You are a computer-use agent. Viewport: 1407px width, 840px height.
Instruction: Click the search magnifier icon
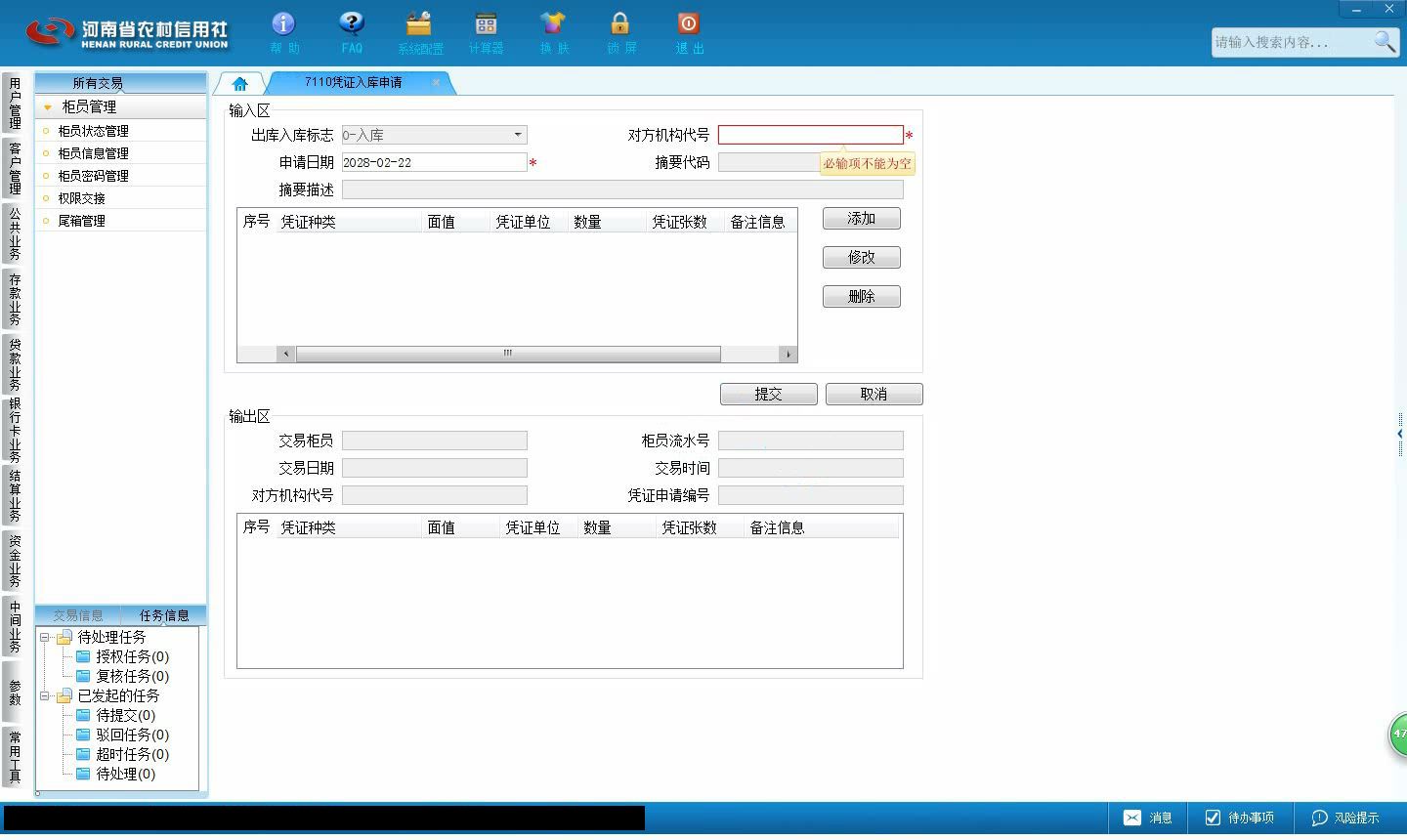[x=1385, y=41]
